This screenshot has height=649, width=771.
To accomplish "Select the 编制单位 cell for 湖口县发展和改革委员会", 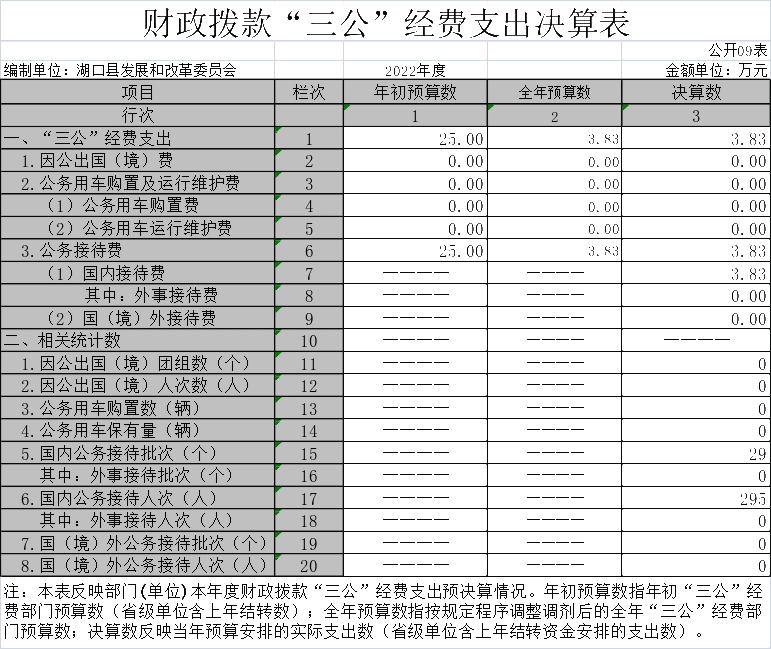I will coord(120,71).
